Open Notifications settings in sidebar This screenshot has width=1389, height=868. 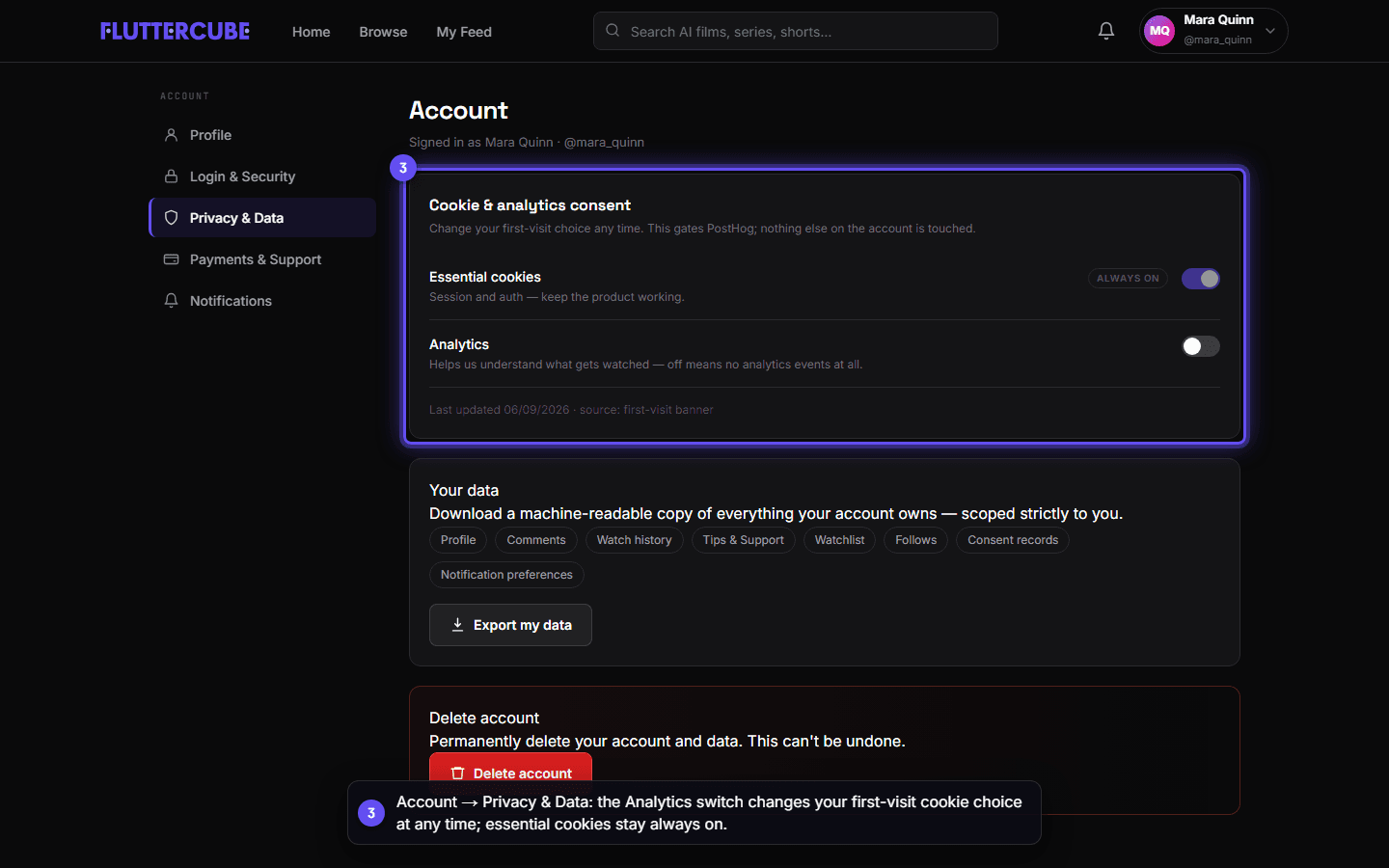pyautogui.click(x=262, y=301)
